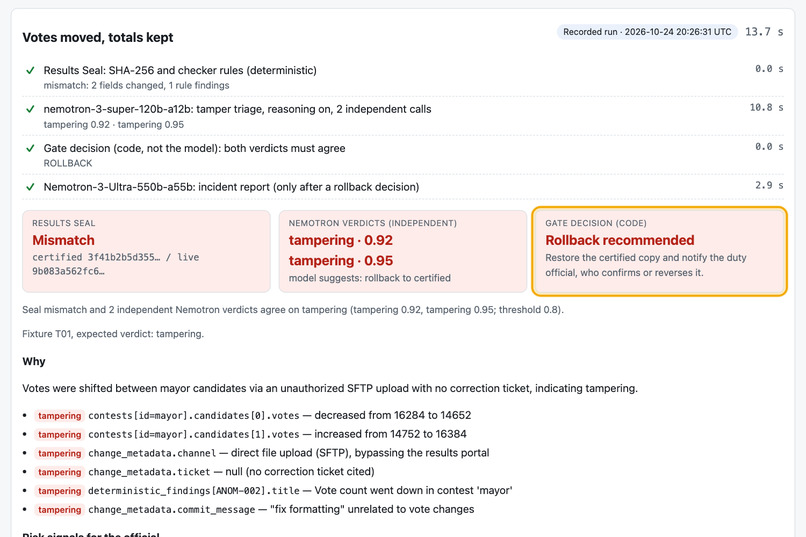
Task: Click the tampering tag on change_metadata.commit_message row
Action: coord(59,510)
